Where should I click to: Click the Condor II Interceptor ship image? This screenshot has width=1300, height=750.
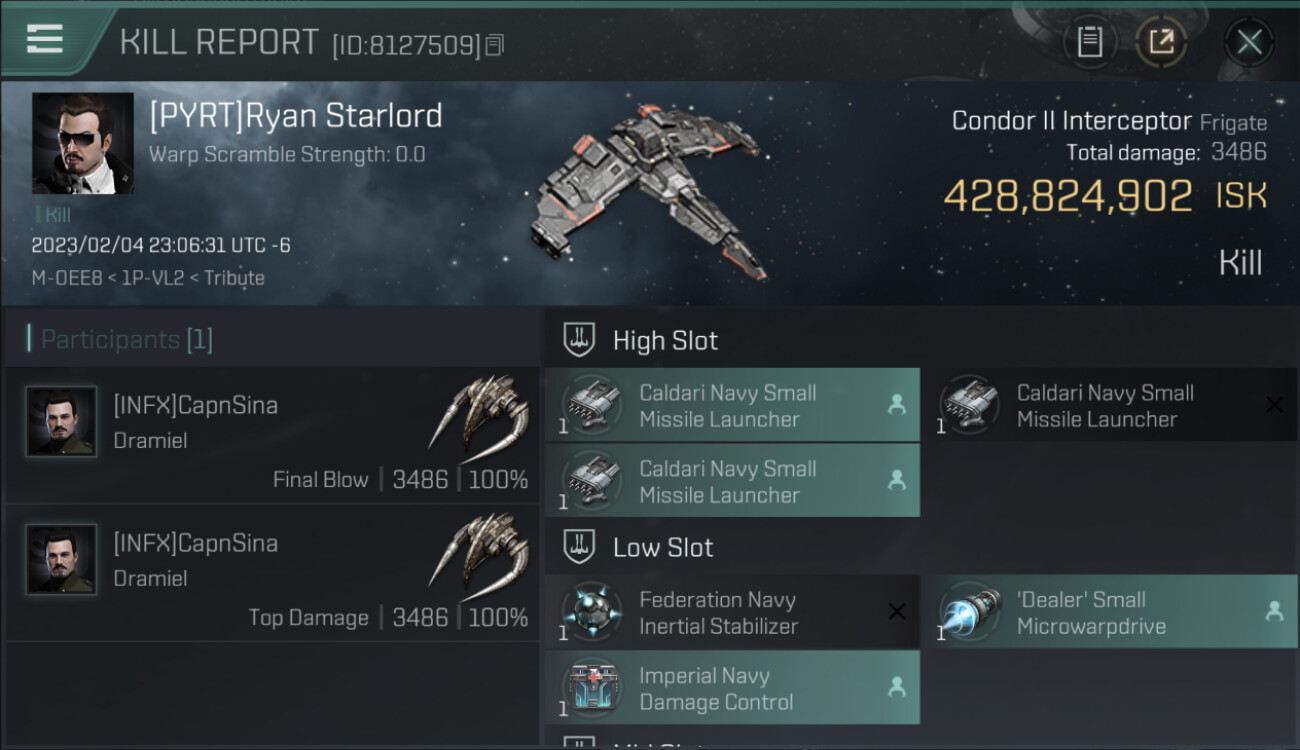click(650, 190)
